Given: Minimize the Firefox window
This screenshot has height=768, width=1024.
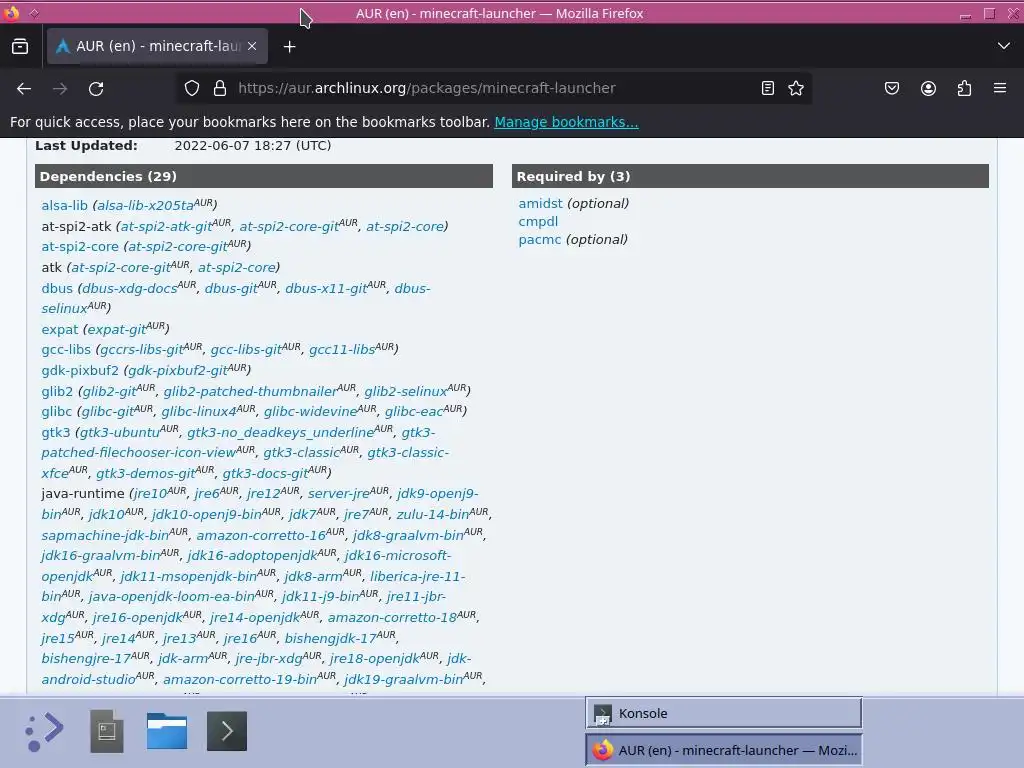Looking at the screenshot, I should pyautogui.click(x=965, y=14).
